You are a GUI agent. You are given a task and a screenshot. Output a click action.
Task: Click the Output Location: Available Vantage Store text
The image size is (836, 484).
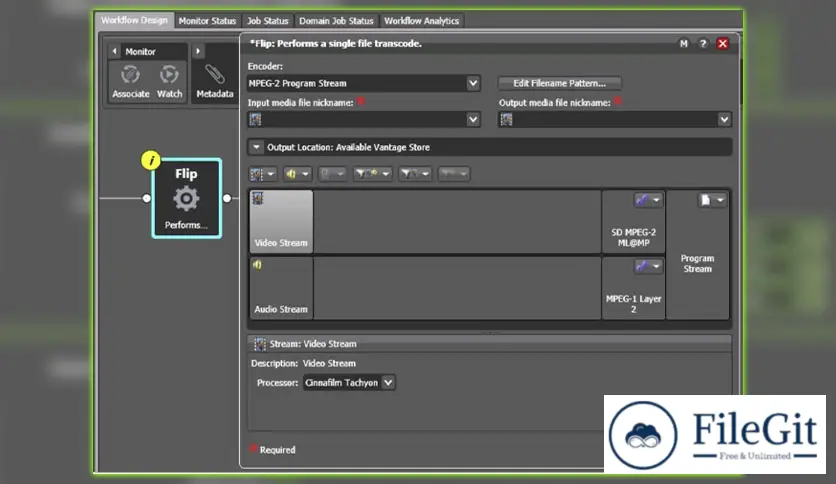tap(348, 147)
